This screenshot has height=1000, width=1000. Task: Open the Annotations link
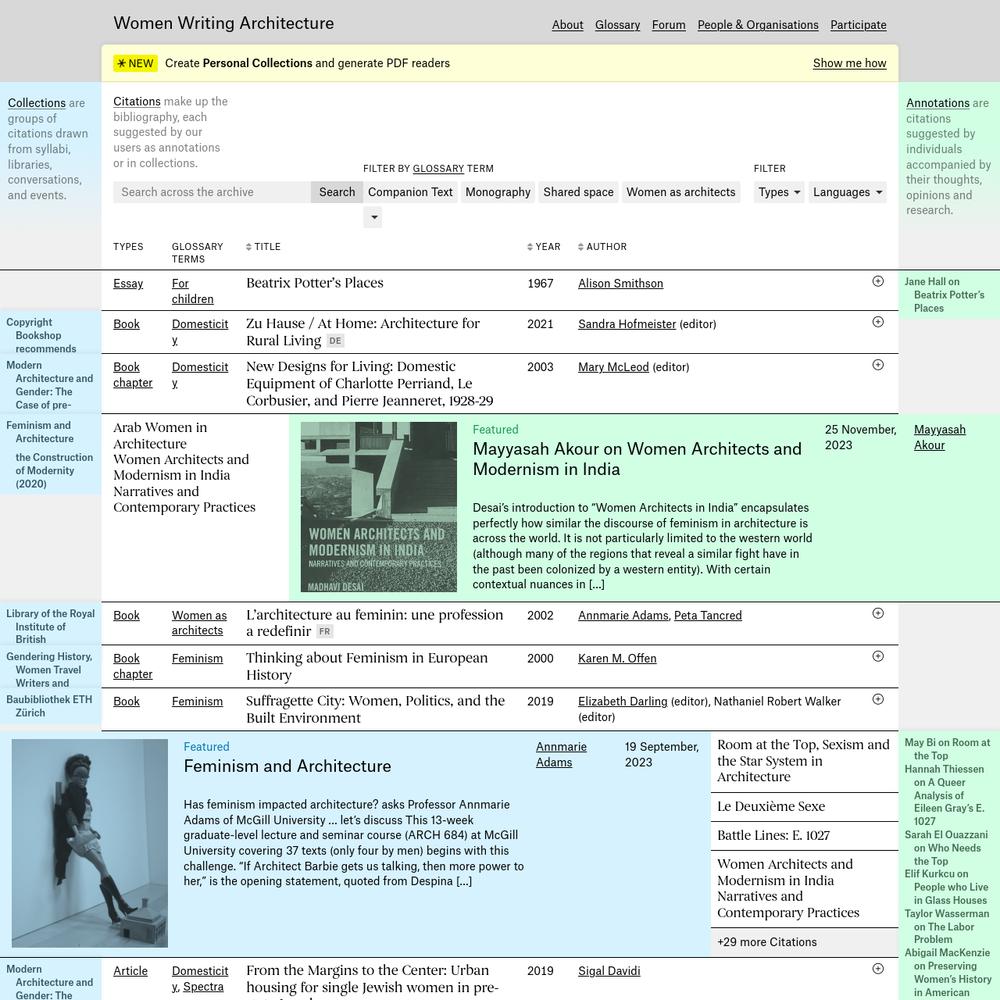(x=938, y=103)
